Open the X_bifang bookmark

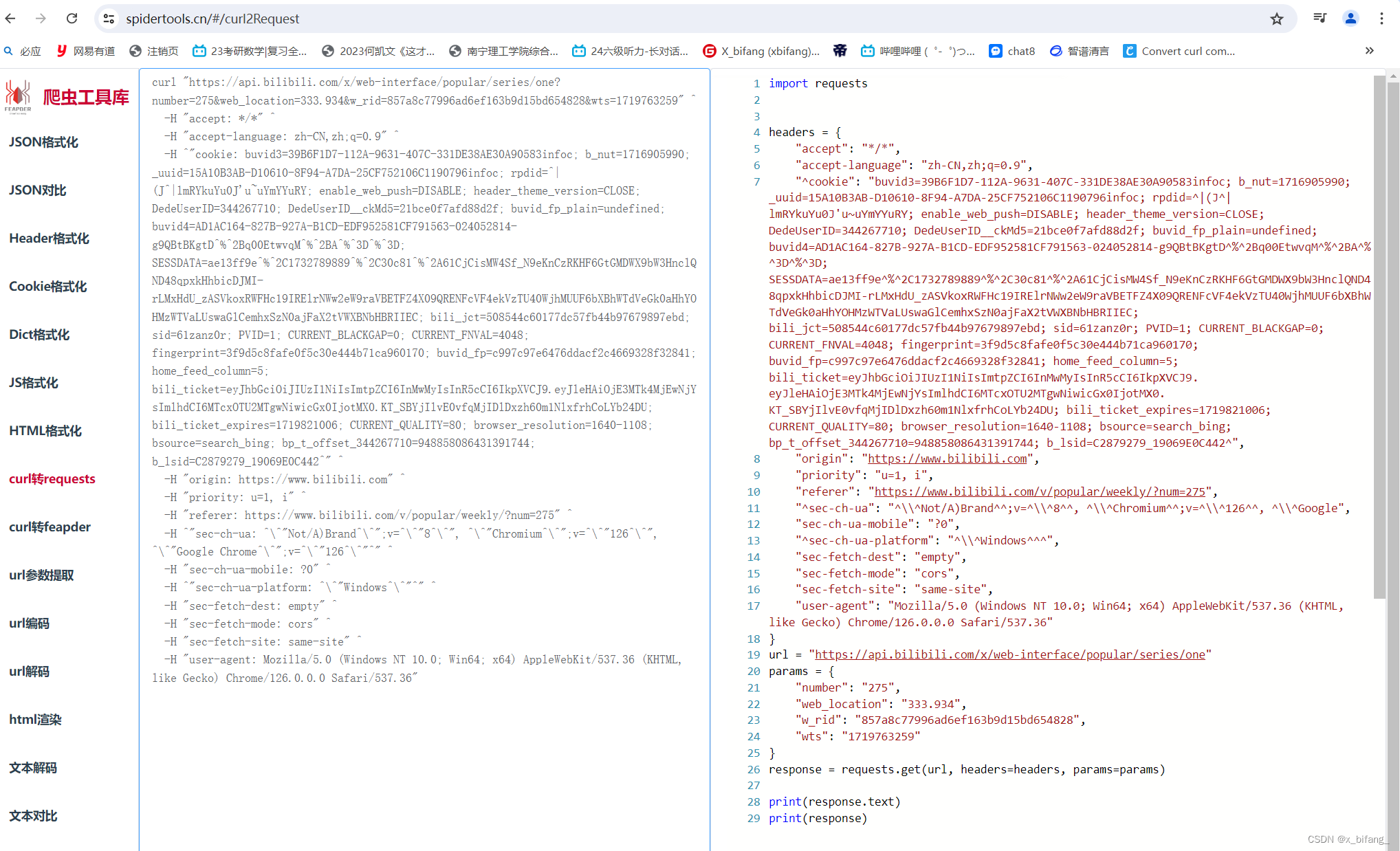pyautogui.click(x=761, y=51)
